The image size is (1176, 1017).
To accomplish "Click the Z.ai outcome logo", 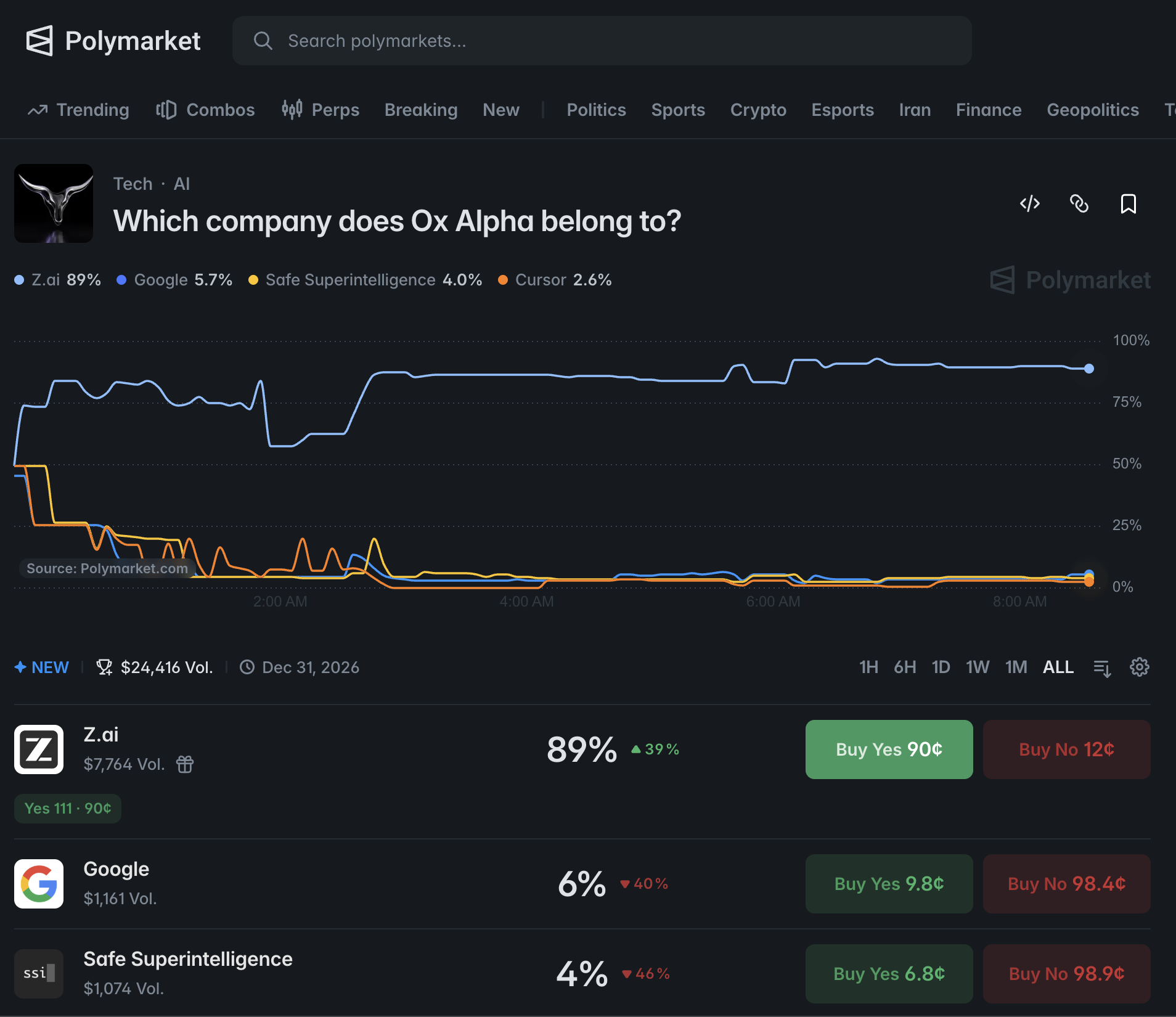I will tap(39, 749).
